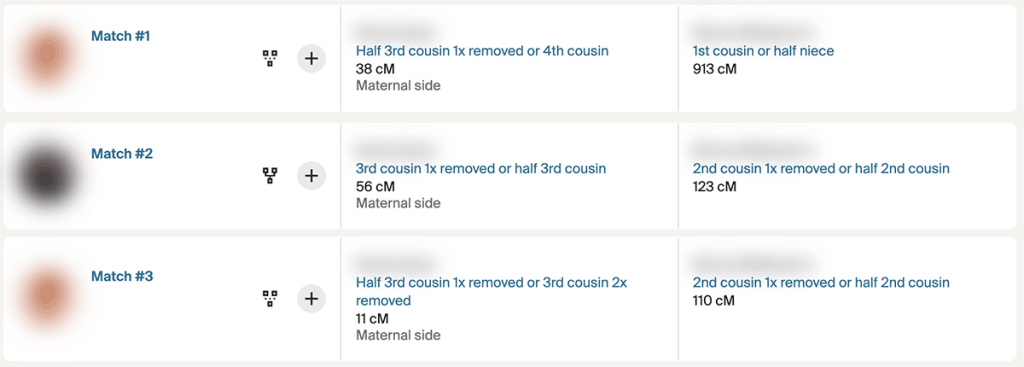Image resolution: width=1024 pixels, height=367 pixels.
Task: Open the Match #2 name link
Action: 121,154
